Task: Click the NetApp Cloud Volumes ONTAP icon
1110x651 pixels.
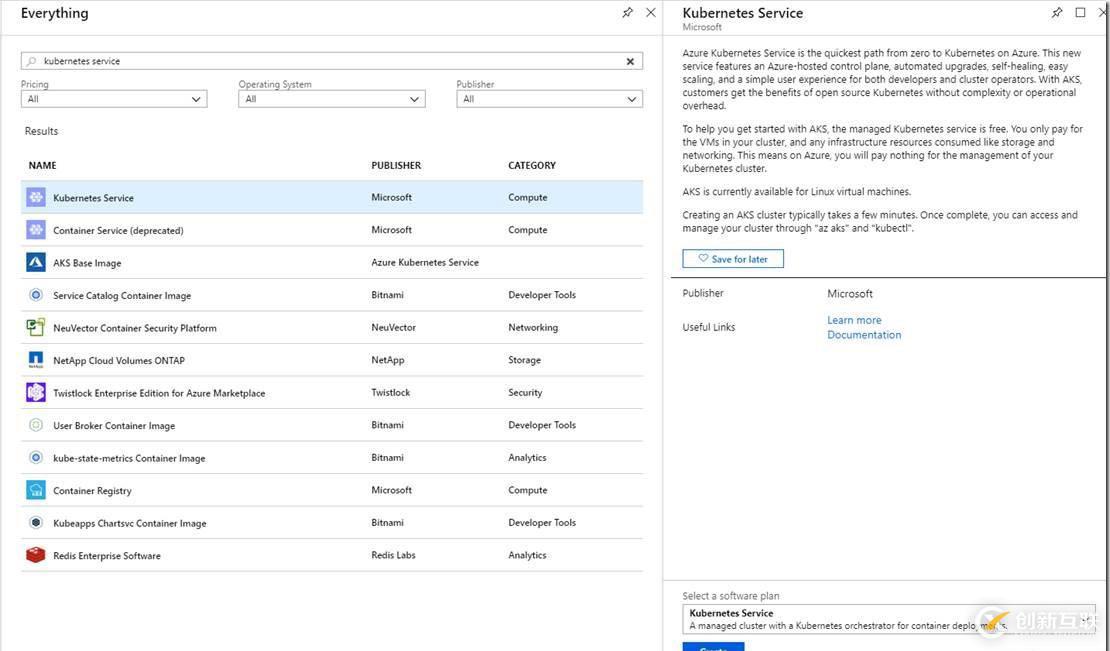Action: pyautogui.click(x=36, y=360)
